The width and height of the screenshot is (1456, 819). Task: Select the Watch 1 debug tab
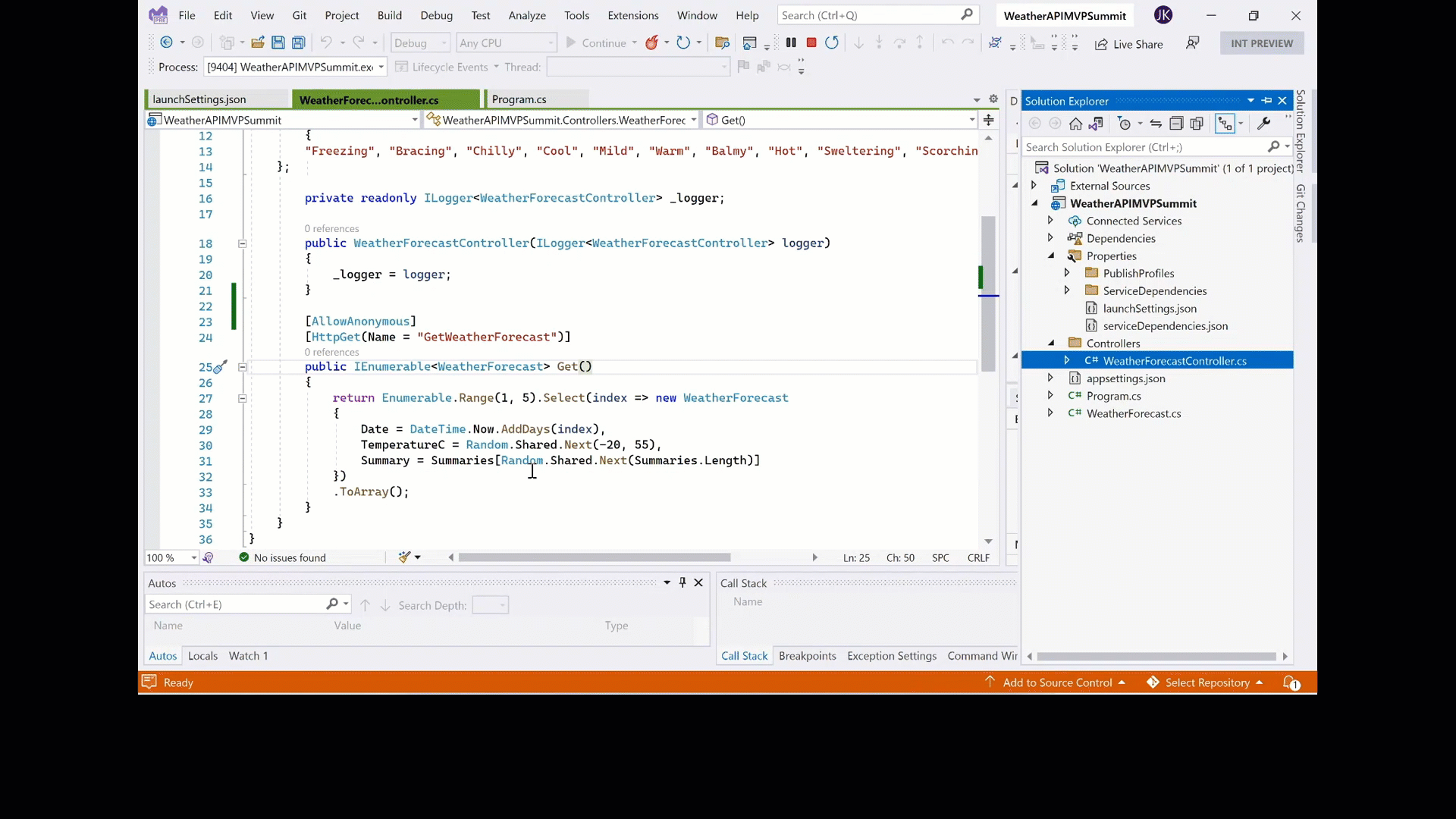[x=249, y=656]
